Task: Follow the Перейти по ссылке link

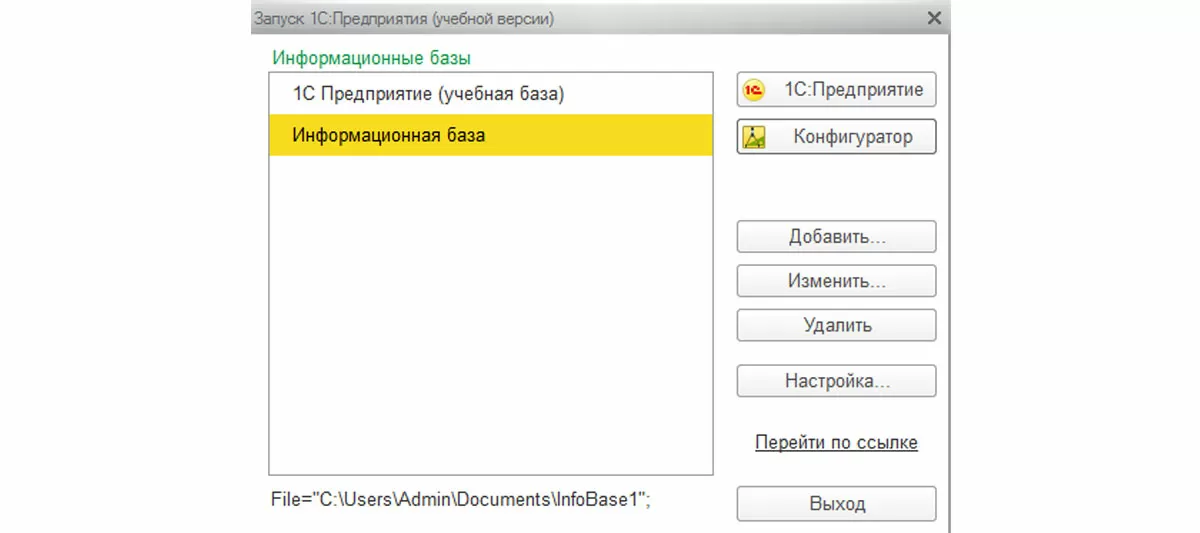Action: coord(836,442)
